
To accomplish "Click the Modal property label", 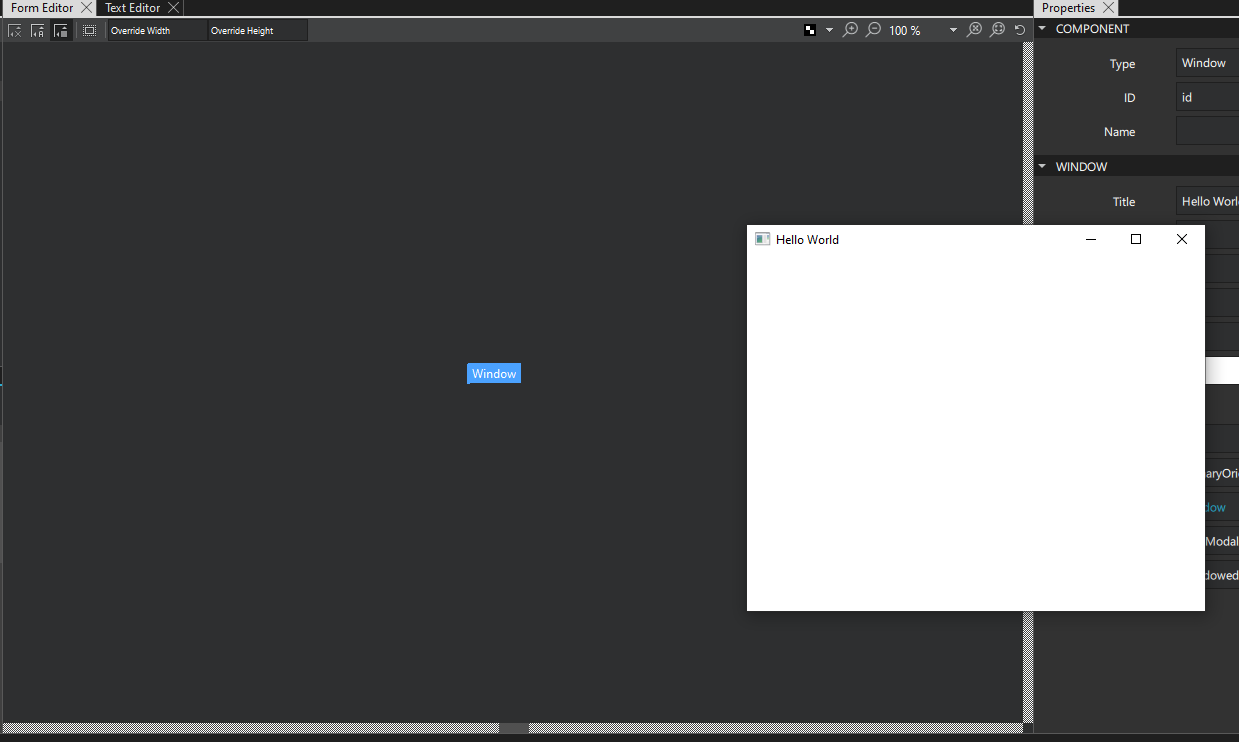I will 1222,541.
